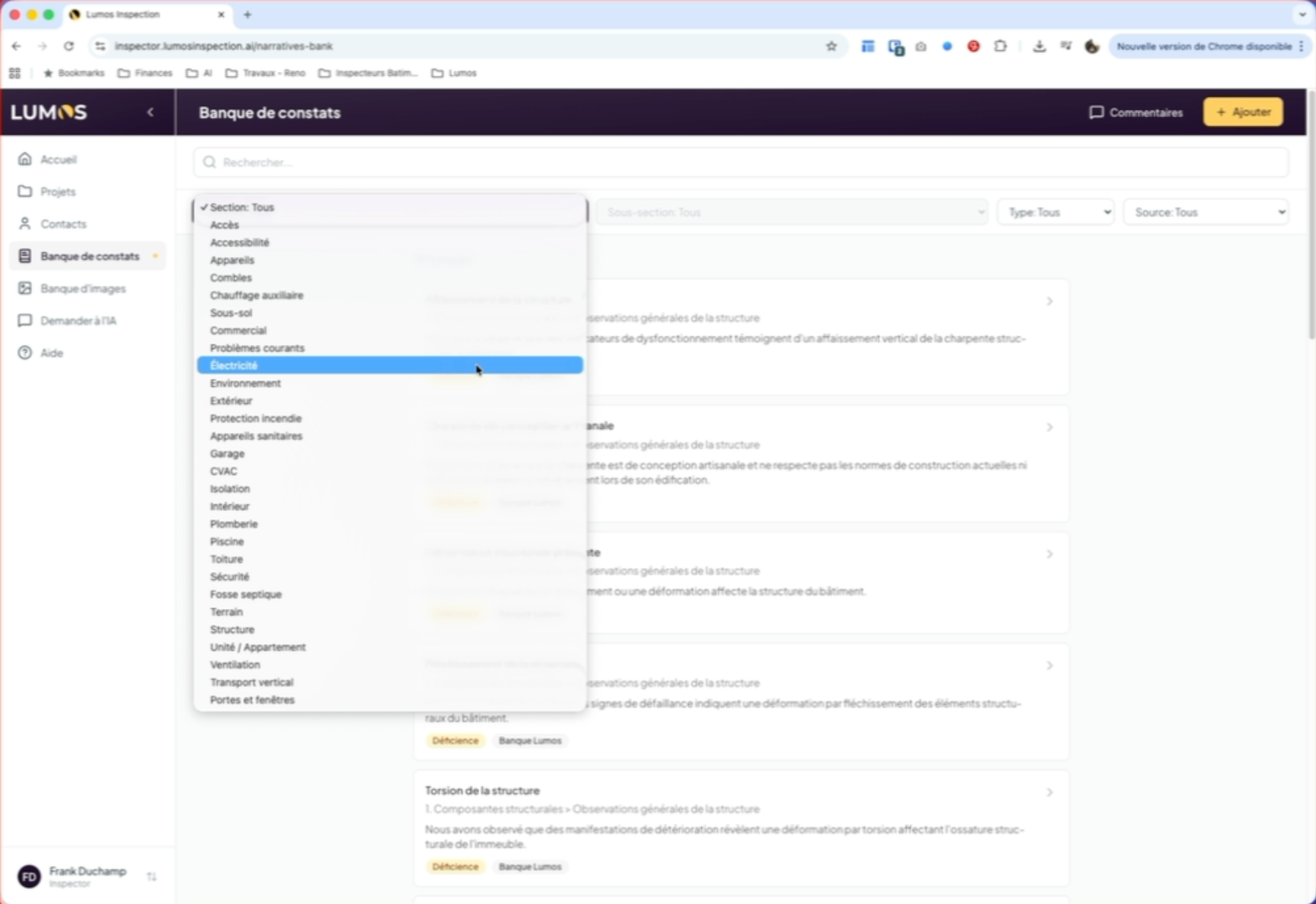Open the Travaux - Reno bookmarks folder

tap(265, 73)
